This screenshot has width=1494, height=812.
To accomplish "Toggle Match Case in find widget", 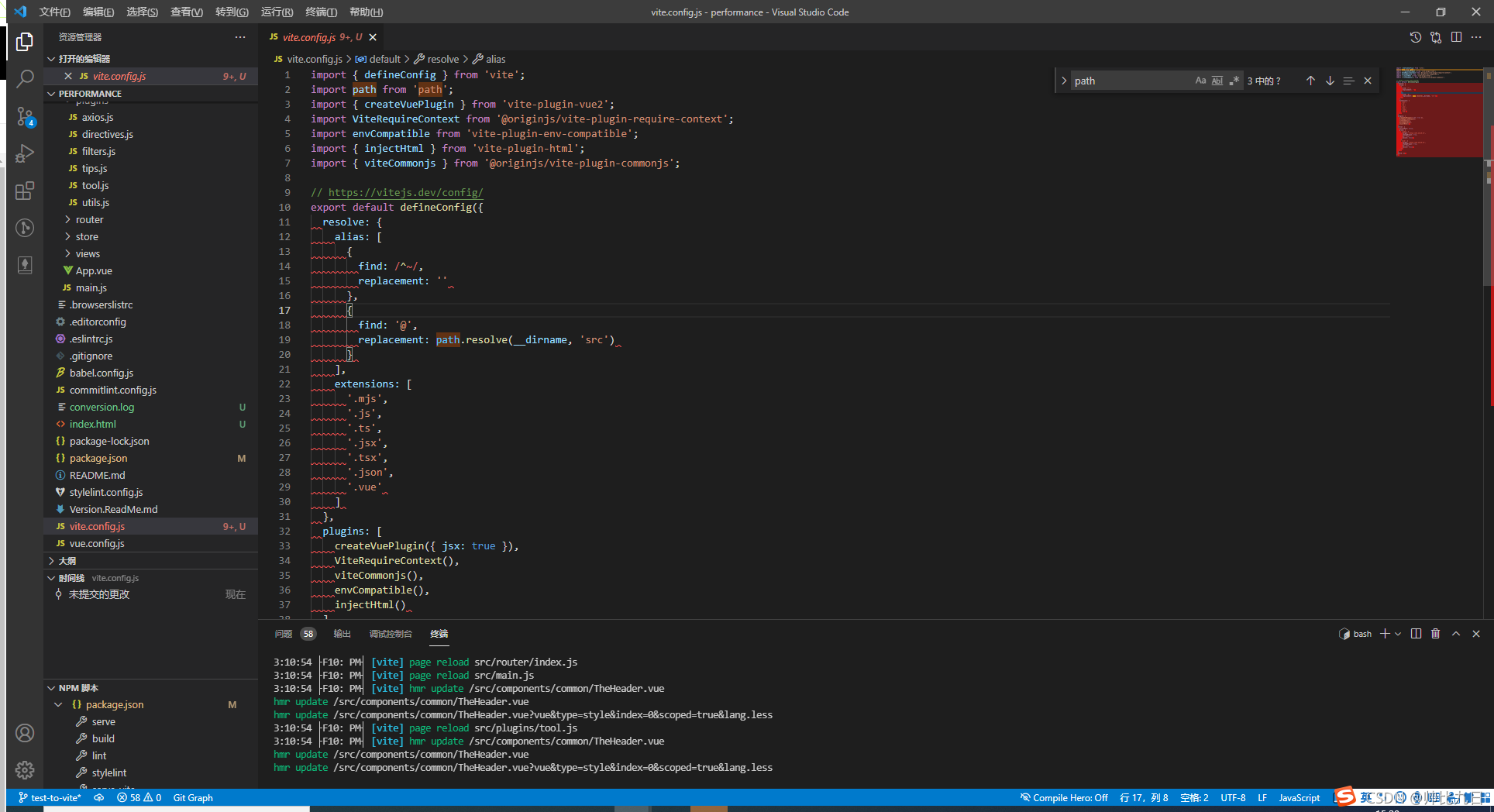I will [x=1200, y=81].
